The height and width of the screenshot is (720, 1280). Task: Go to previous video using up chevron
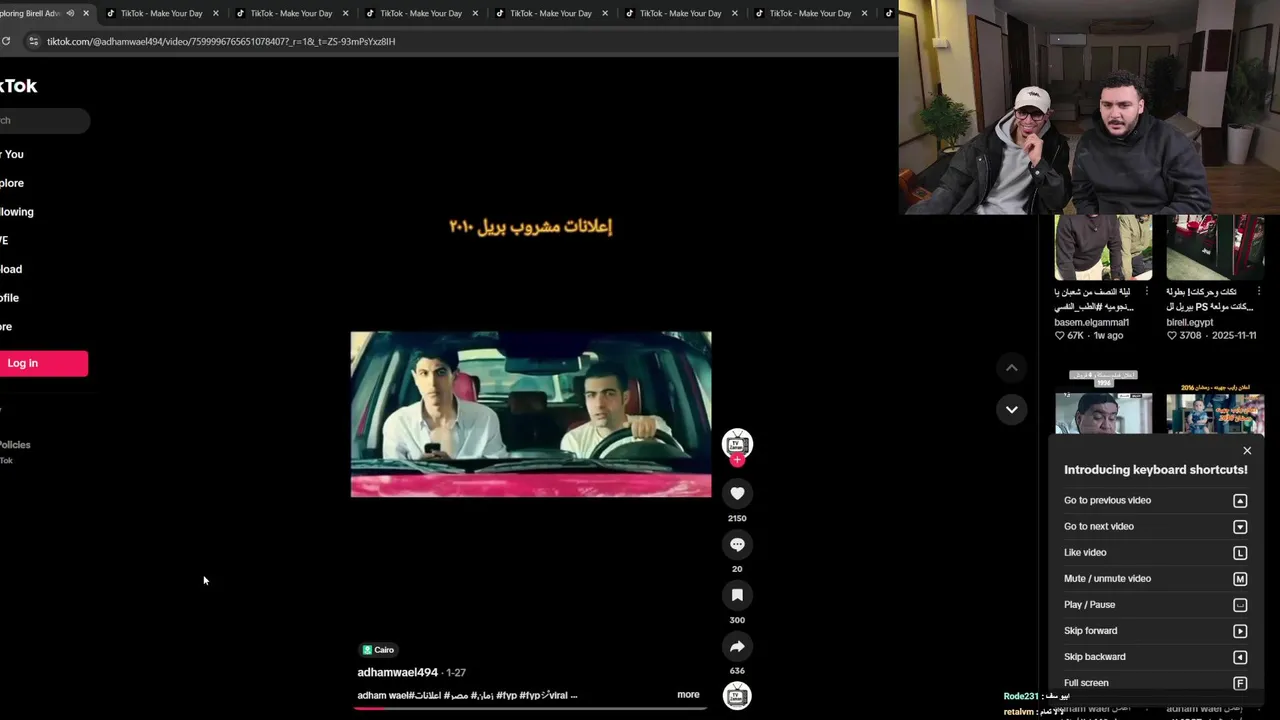(1011, 368)
